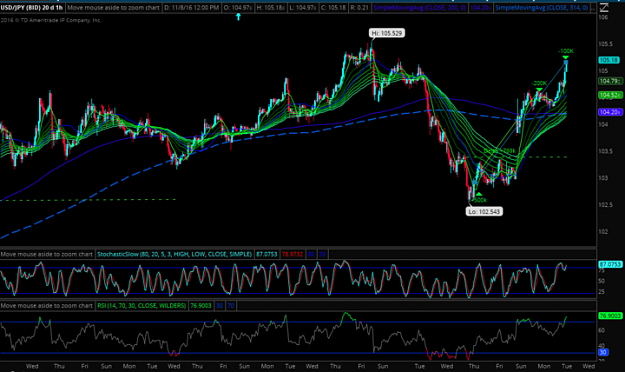Screen dimensions: 625x372
Task: Click the RSI value 76.9003 in label bar
Action: pyautogui.click(x=200, y=306)
